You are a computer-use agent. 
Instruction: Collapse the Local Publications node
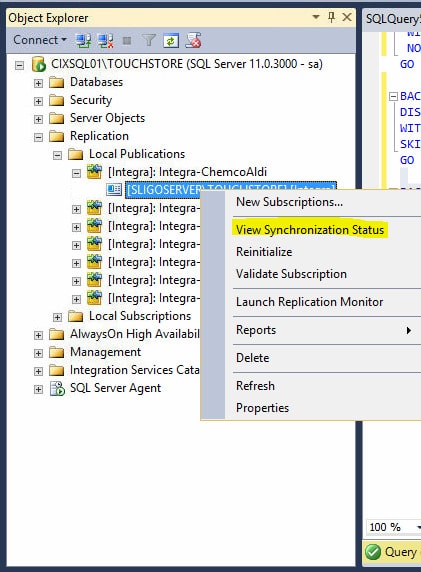(x=57, y=155)
